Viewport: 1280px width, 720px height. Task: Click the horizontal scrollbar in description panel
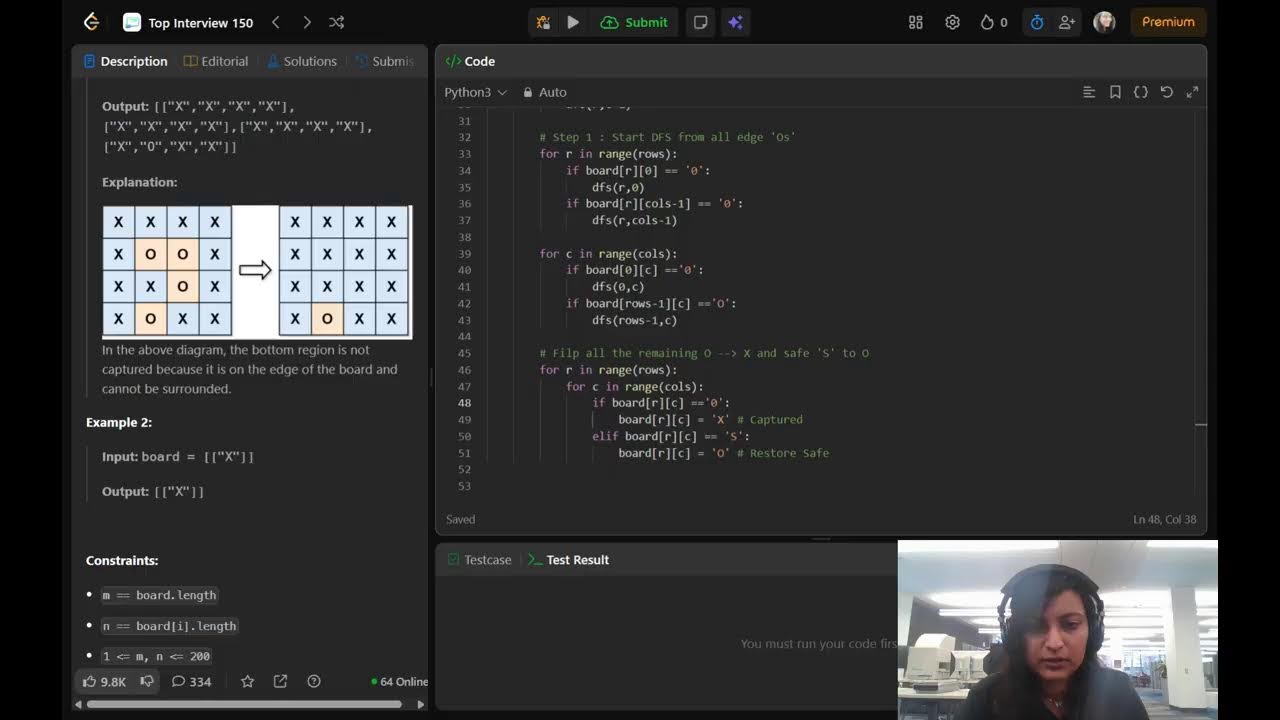(x=244, y=704)
